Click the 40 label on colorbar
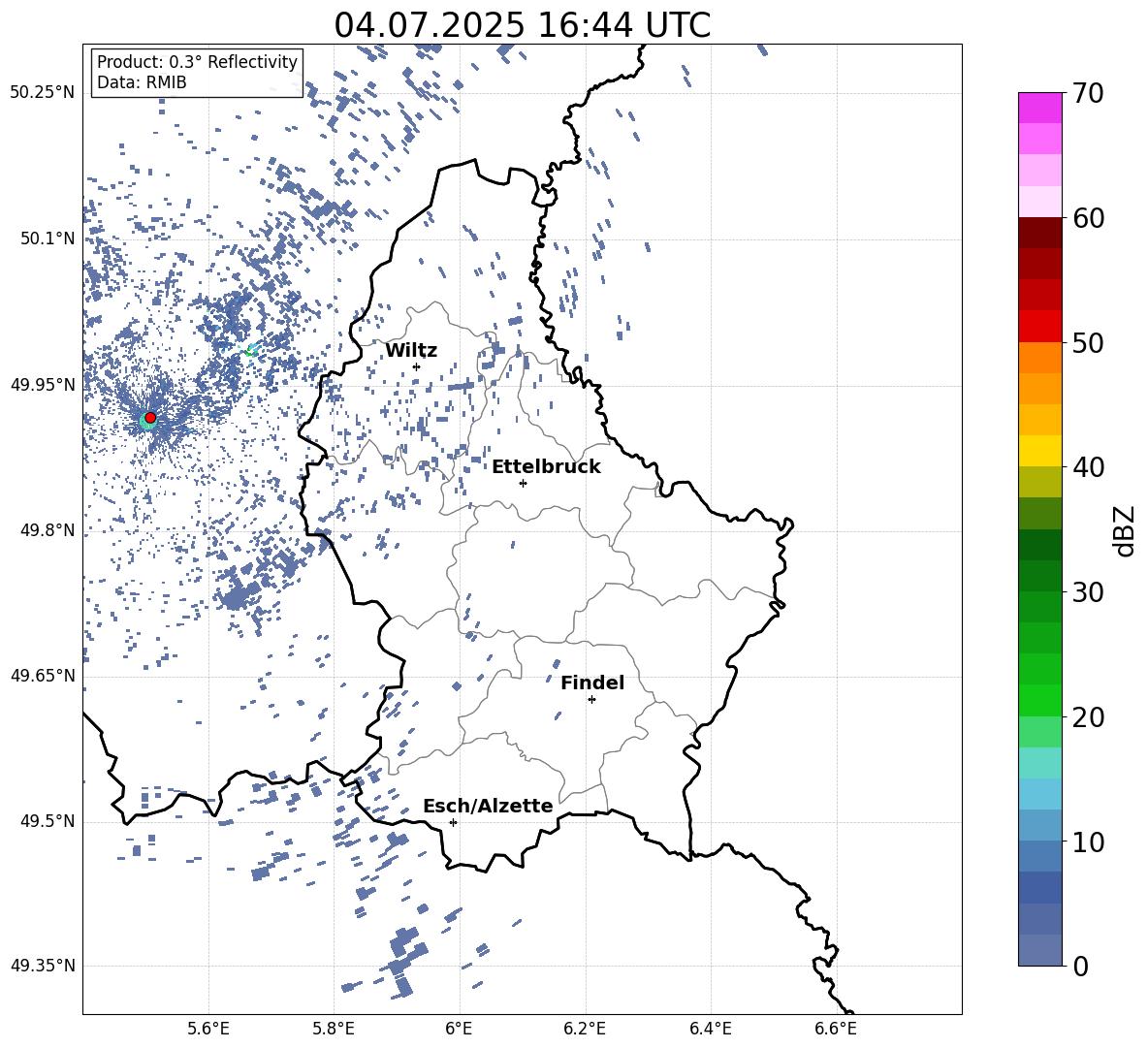Image resolution: width=1148 pixels, height=1048 pixels. (1087, 467)
